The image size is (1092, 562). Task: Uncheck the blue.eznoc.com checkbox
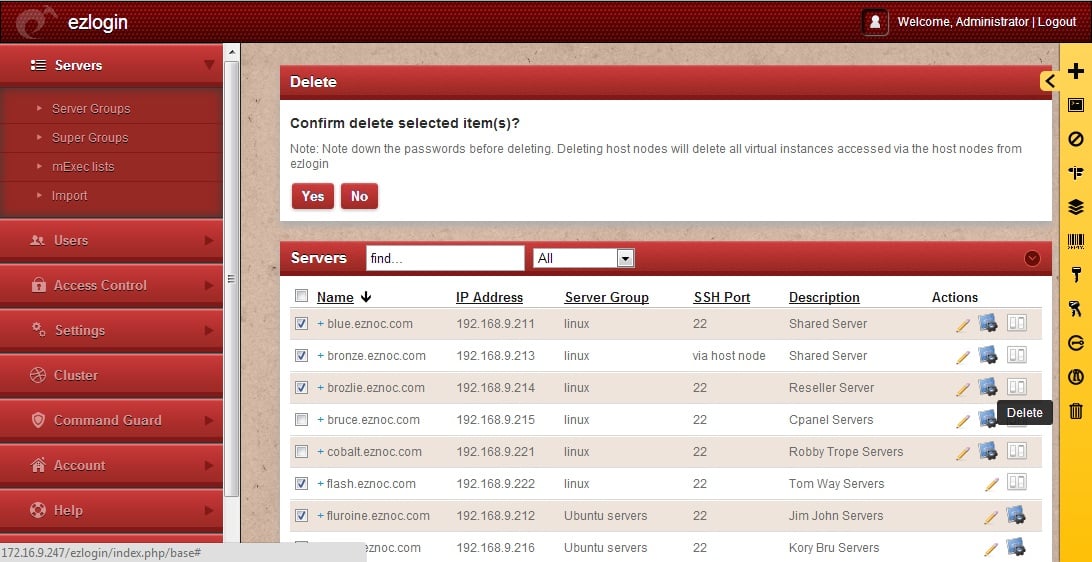(301, 324)
